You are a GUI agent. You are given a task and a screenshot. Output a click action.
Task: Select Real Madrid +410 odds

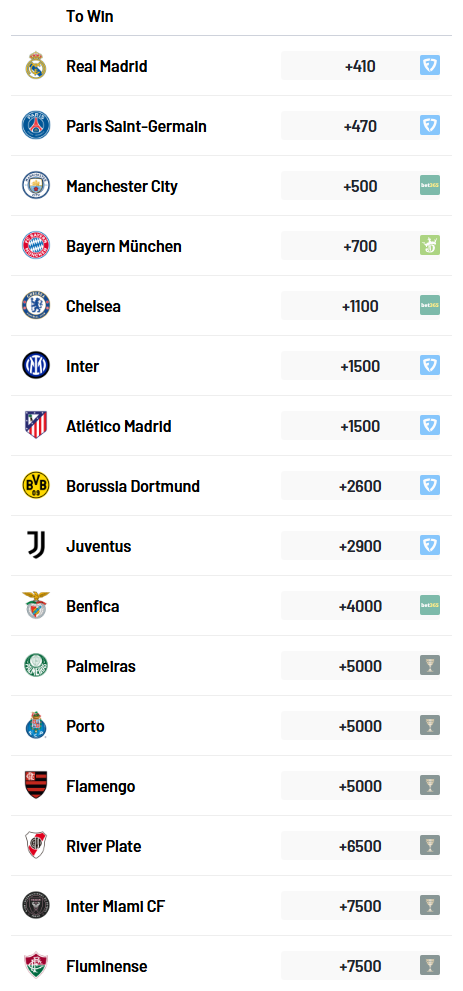point(351,66)
